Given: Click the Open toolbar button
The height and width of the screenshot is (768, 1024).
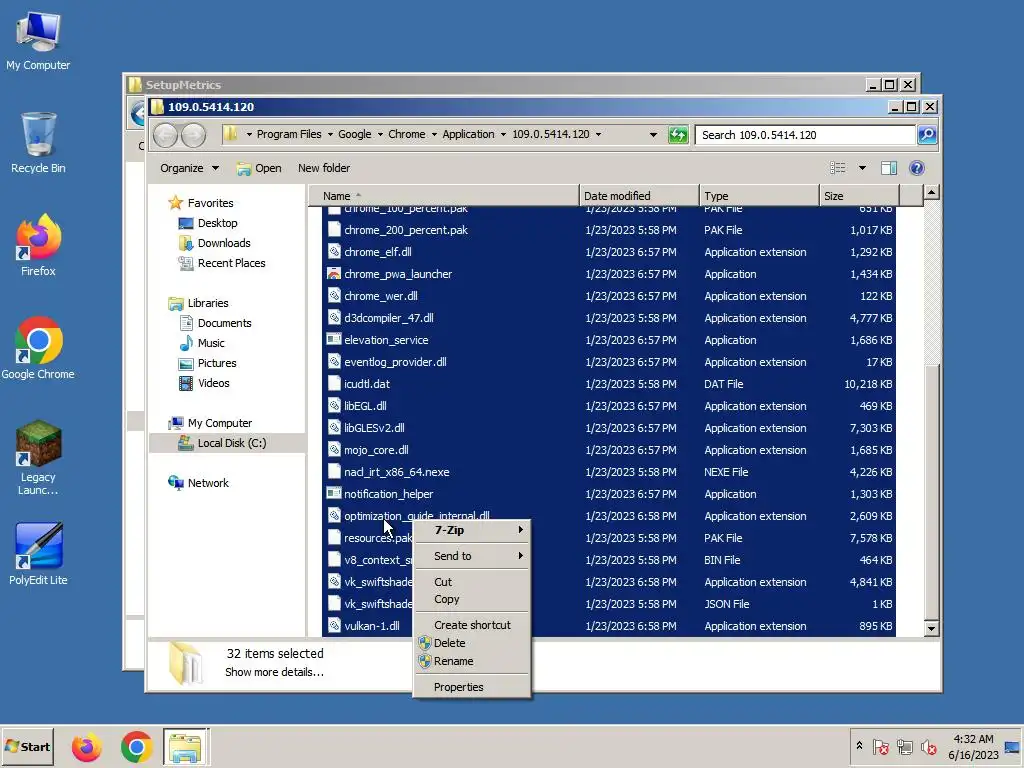Looking at the screenshot, I should coord(259,168).
